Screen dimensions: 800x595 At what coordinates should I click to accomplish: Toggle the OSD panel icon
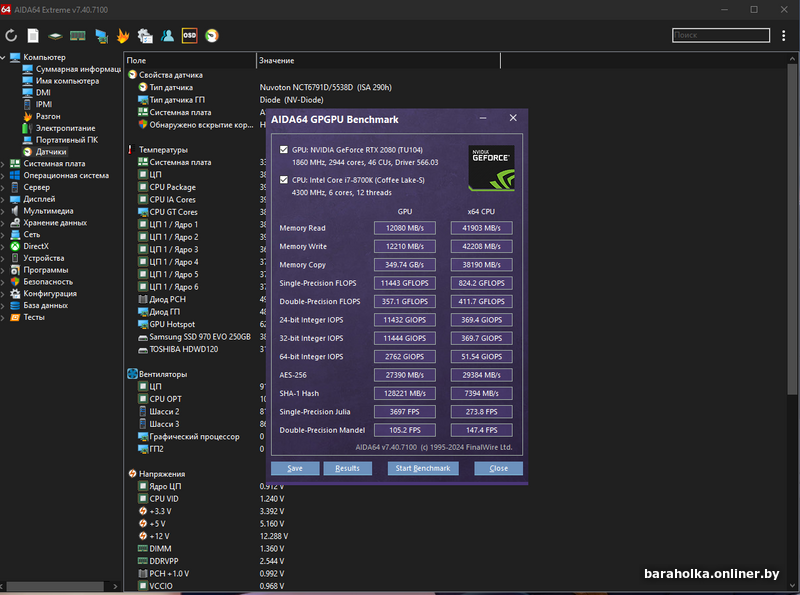(x=189, y=35)
